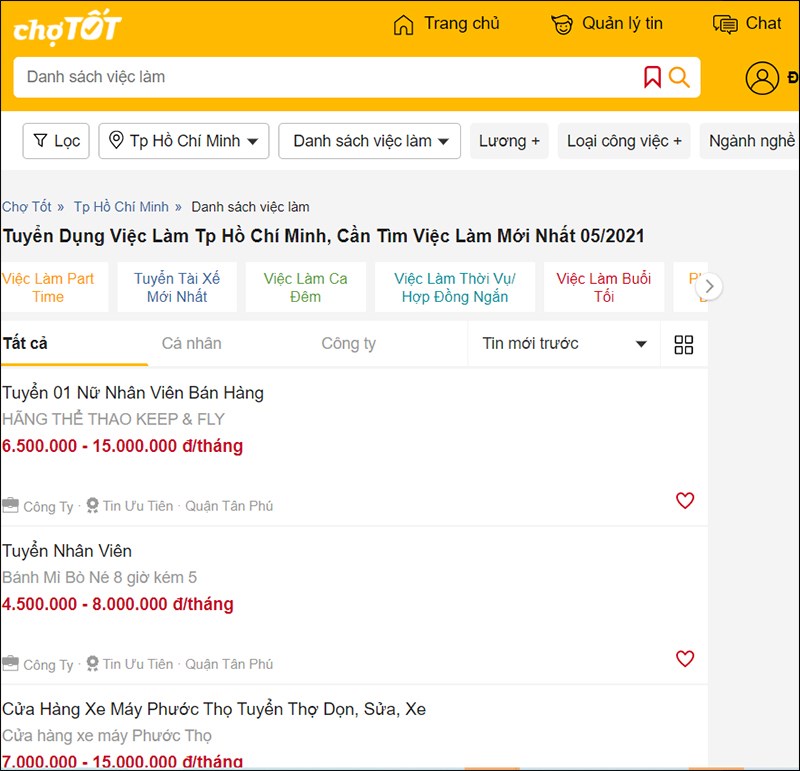Expand Danh sách việc làm category dropdown
Screen dimensions: 800x771
point(369,141)
